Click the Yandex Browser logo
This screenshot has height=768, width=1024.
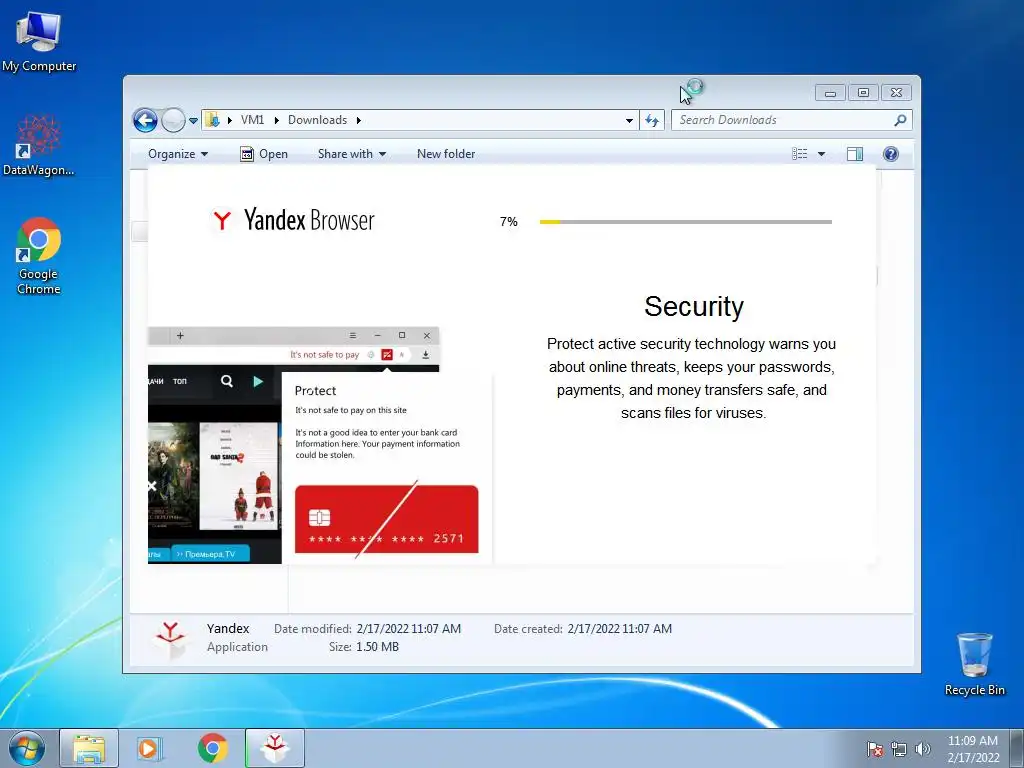(x=292, y=220)
